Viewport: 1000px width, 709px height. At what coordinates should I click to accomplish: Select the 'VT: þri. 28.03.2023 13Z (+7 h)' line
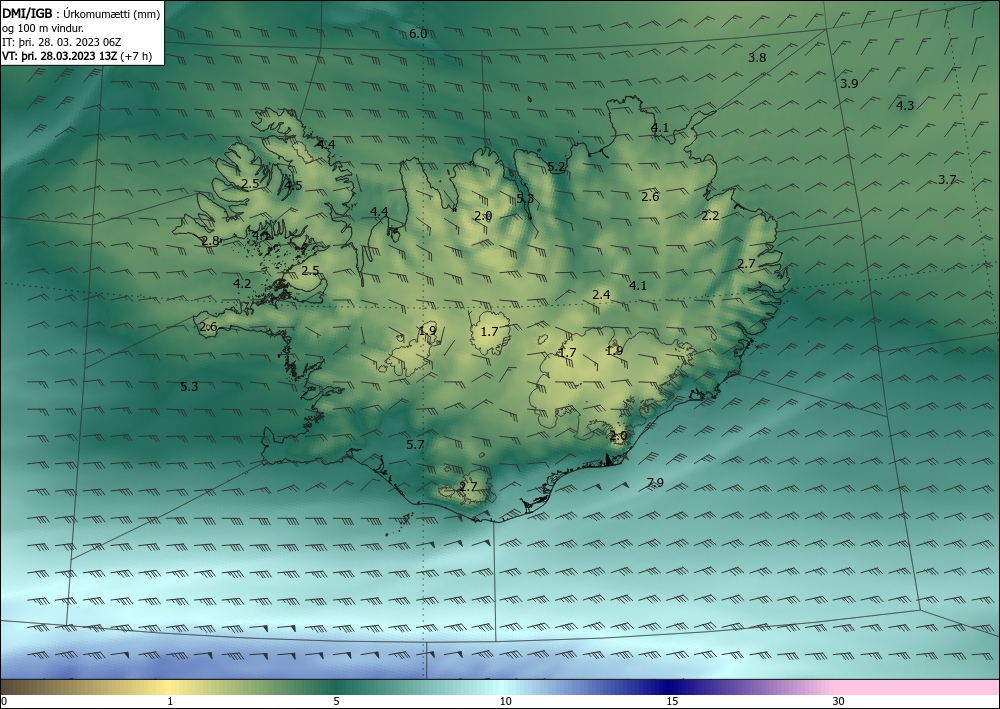tap(77, 56)
